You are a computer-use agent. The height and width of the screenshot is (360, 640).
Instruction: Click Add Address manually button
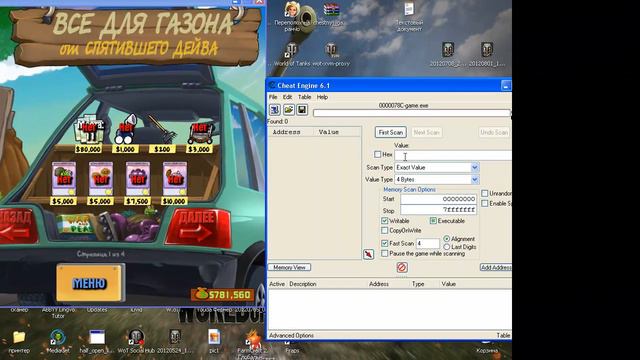[496, 267]
